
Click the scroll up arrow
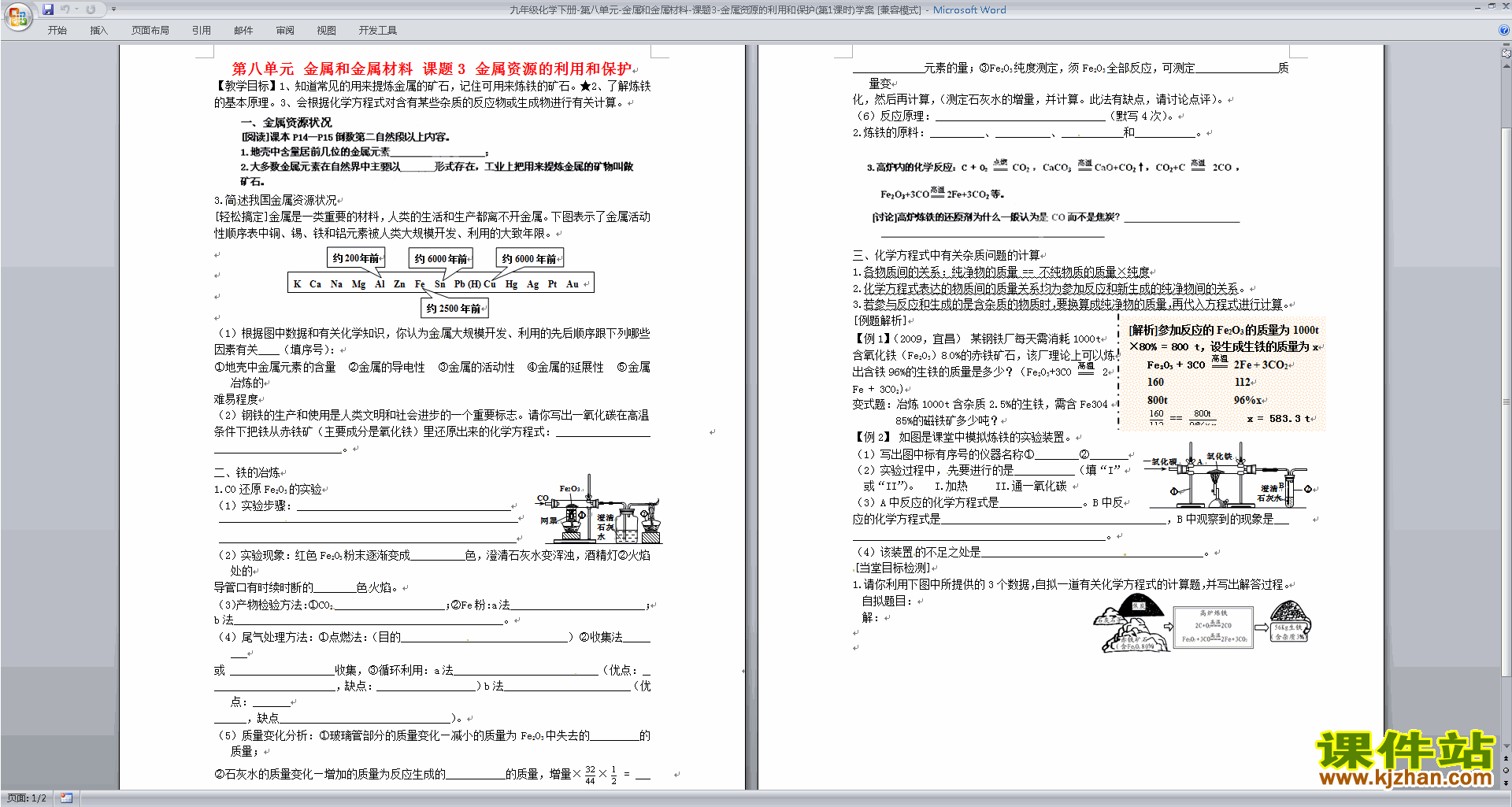click(1506, 66)
